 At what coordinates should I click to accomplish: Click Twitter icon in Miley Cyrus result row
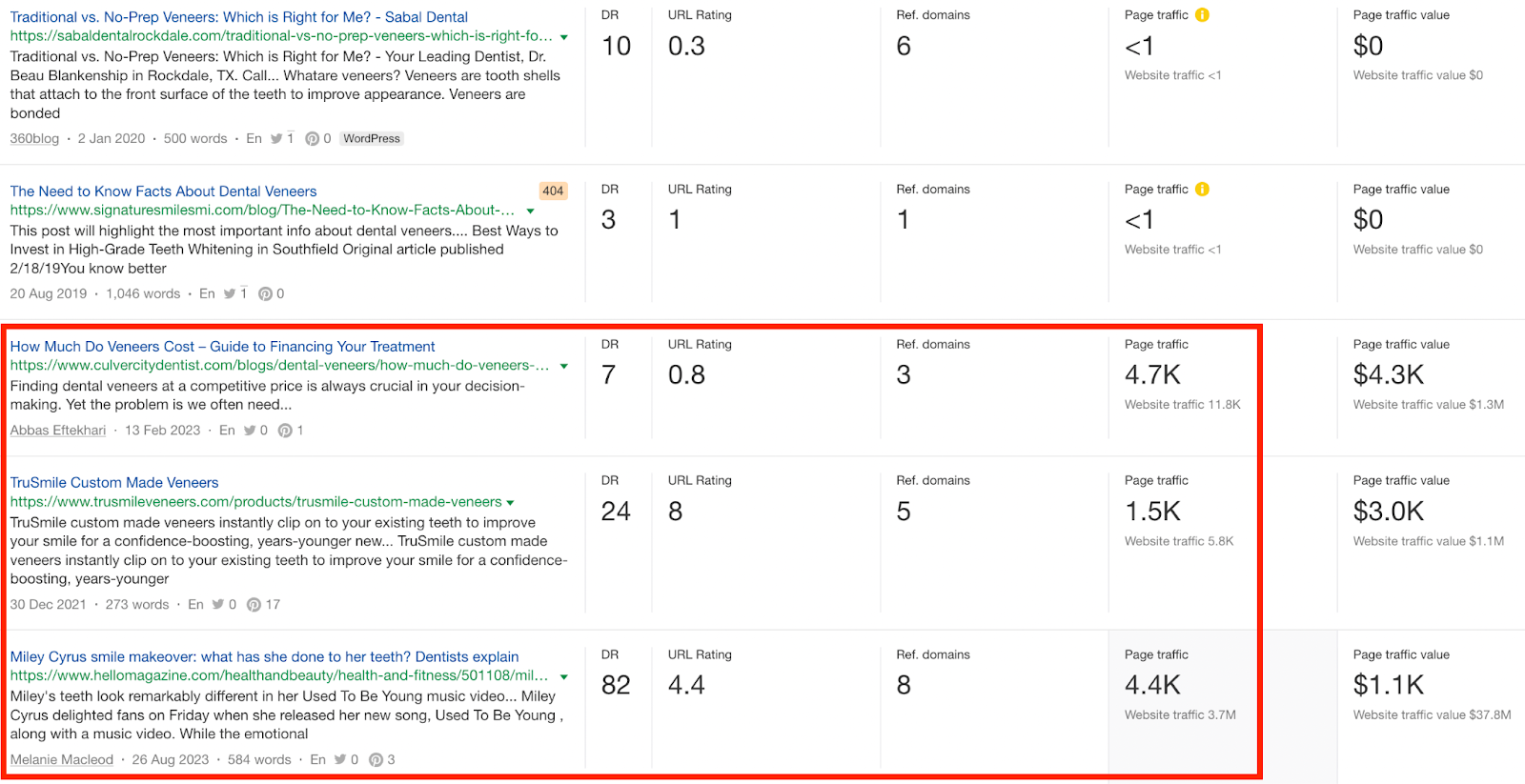[340, 760]
